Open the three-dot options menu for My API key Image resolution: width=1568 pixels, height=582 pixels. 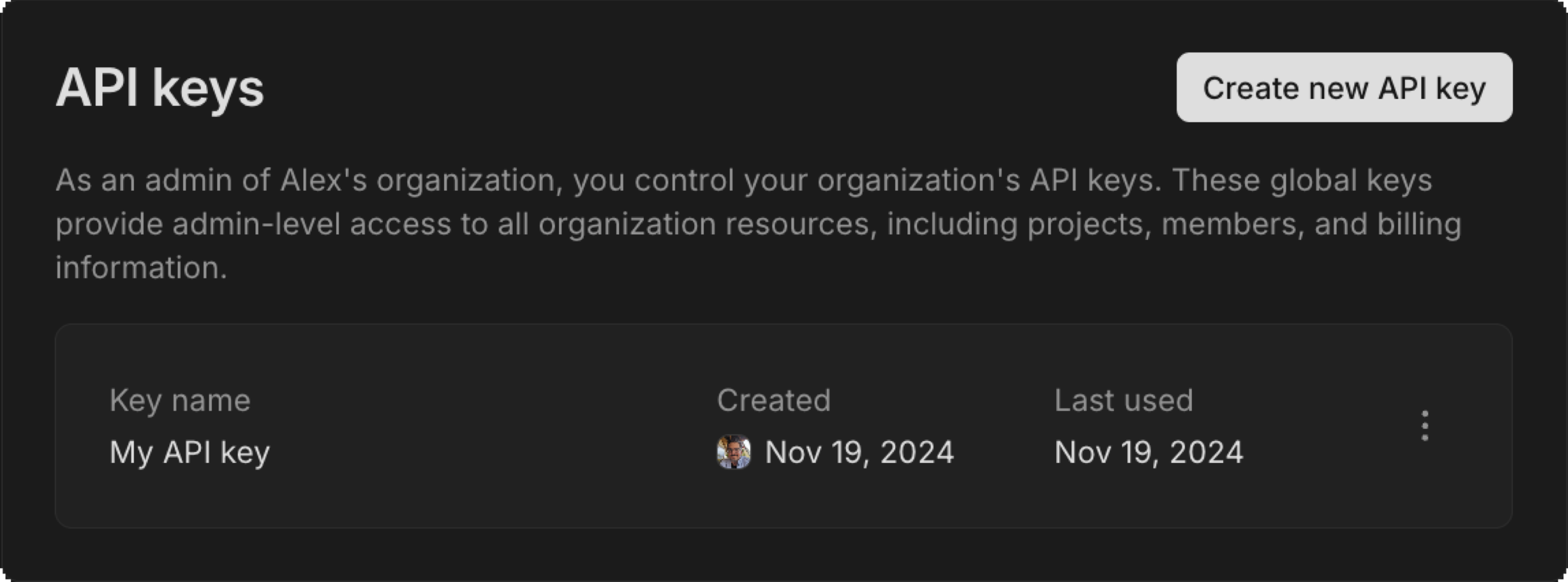click(x=1424, y=425)
